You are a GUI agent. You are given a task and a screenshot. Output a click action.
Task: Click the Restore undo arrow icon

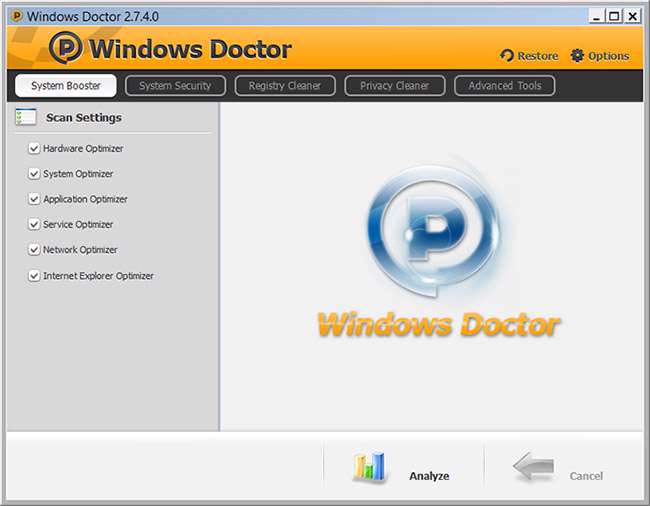(506, 56)
